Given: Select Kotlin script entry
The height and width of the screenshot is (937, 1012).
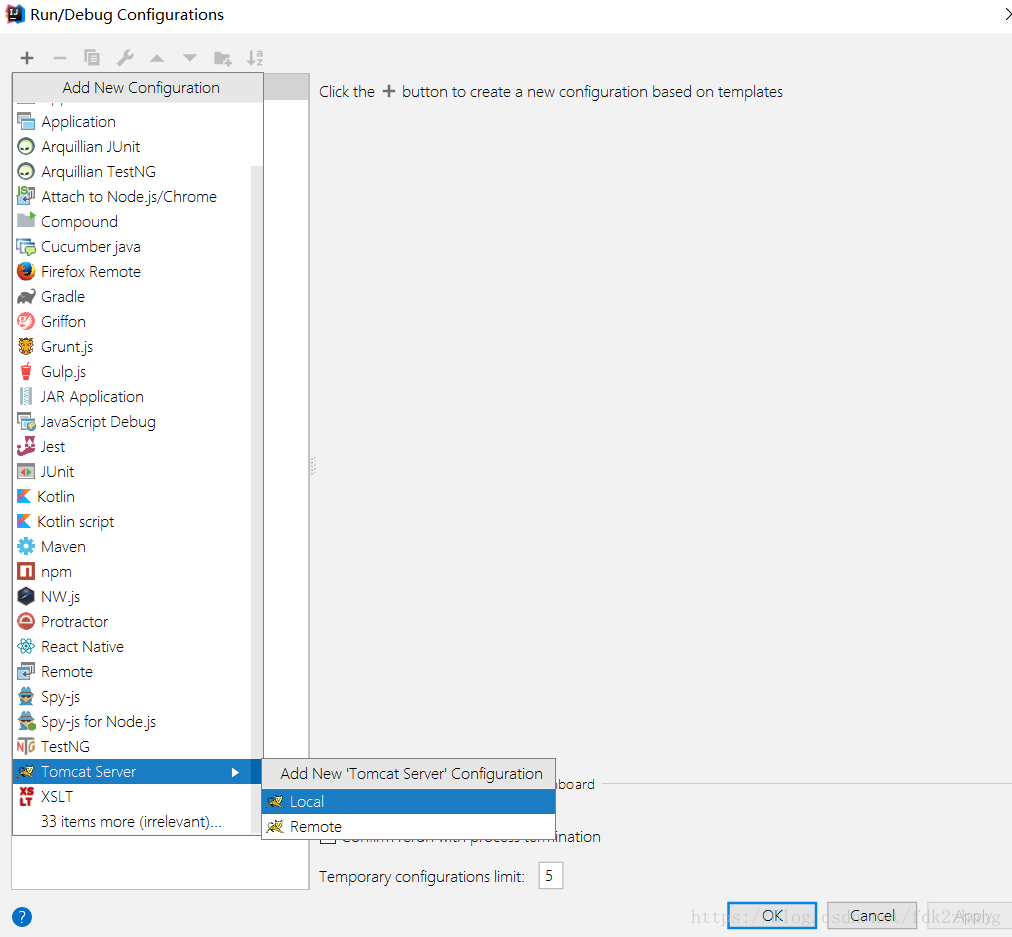Looking at the screenshot, I should pos(132,521).
